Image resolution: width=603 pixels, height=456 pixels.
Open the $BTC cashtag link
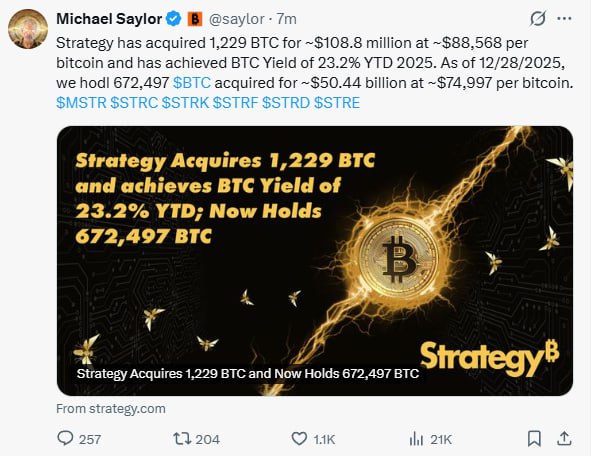[x=193, y=83]
